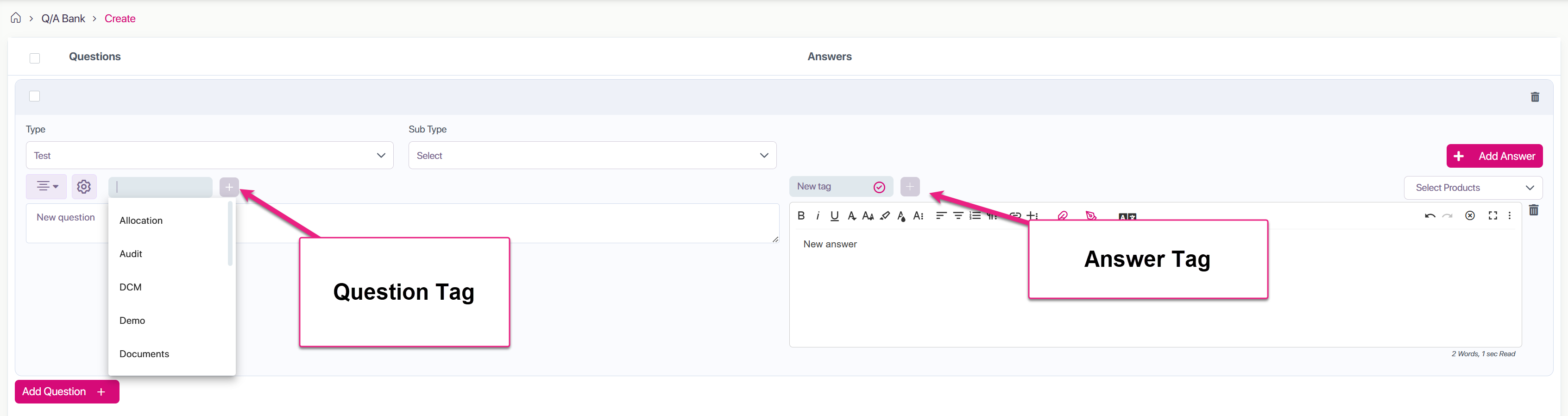Insert a numbered list in the answer
Screen dimensions: 1568x416
coord(975,215)
